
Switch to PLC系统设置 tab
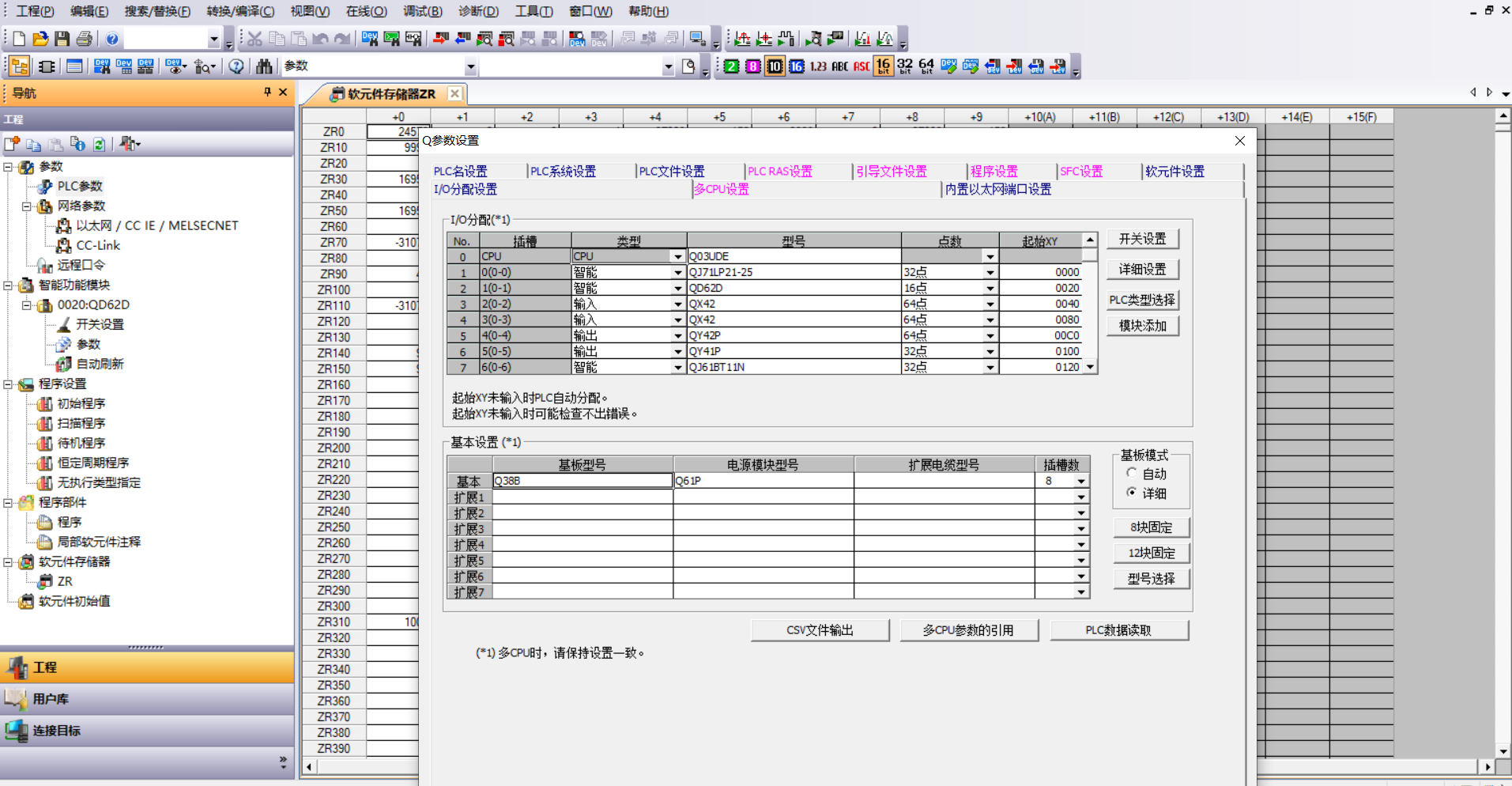563,172
